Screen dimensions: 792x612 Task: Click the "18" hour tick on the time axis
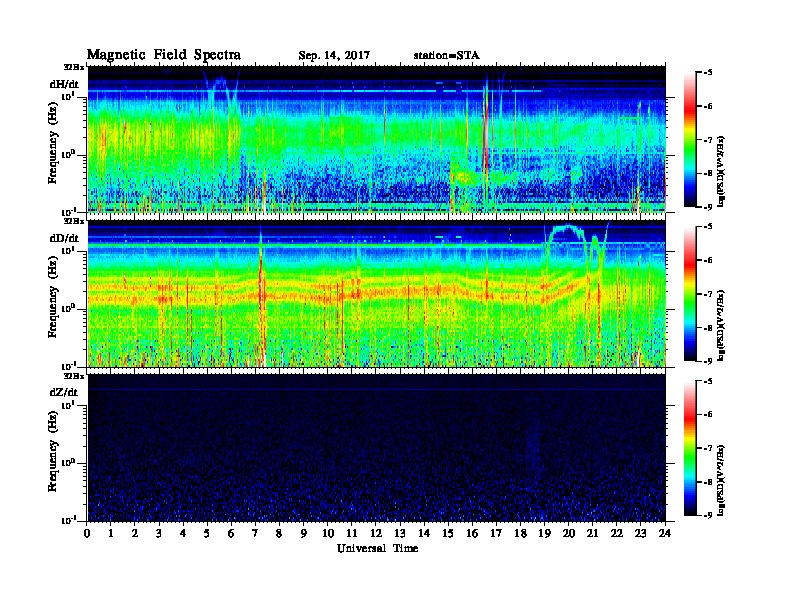(x=520, y=534)
